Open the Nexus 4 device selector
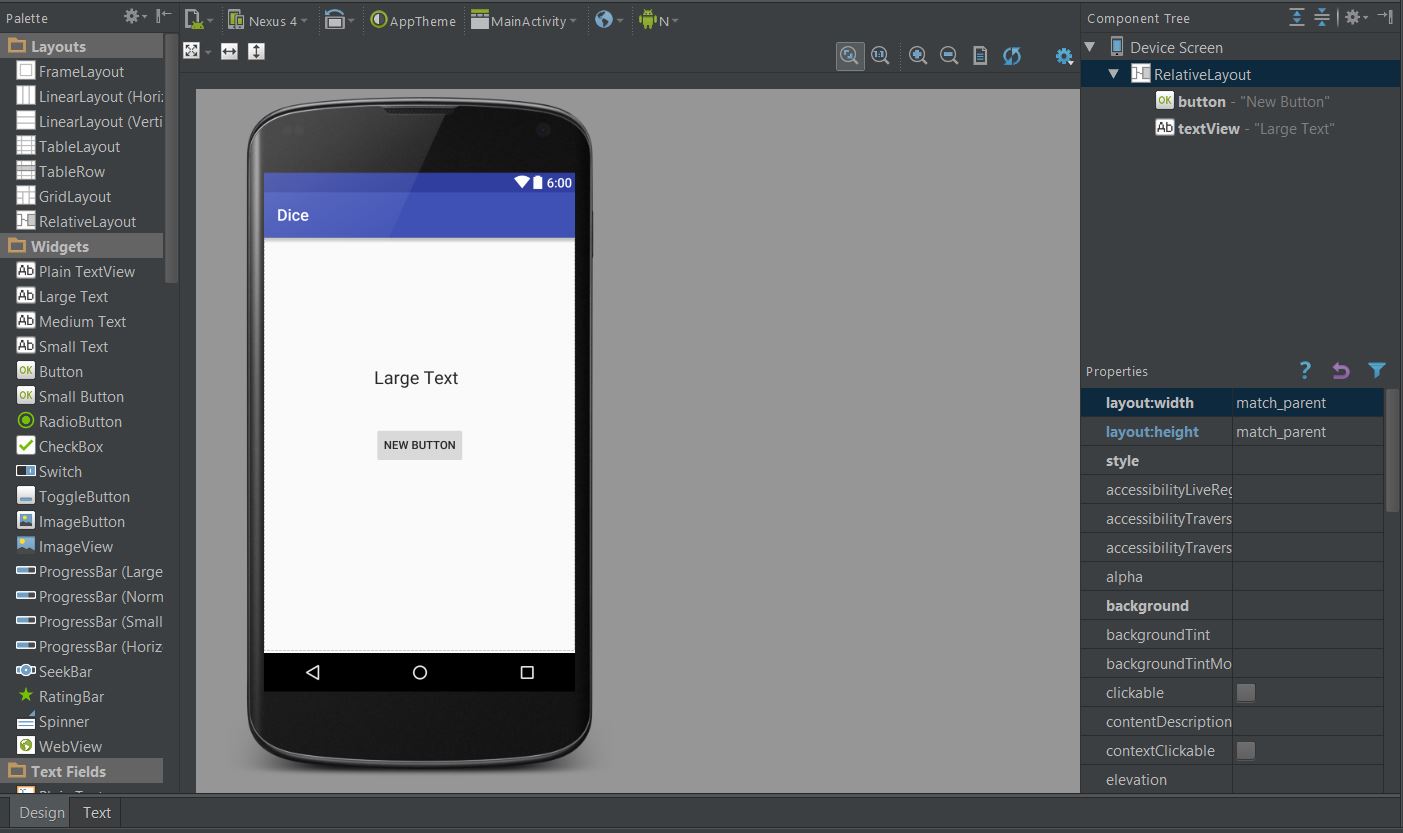 [x=266, y=20]
